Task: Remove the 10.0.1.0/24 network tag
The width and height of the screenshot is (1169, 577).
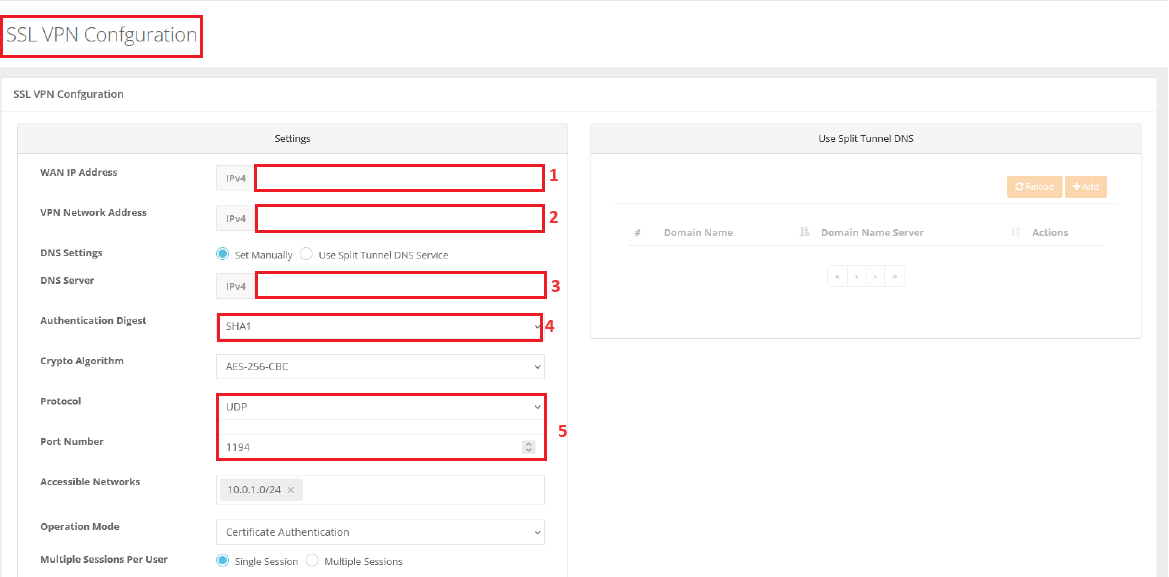Action: 290,490
